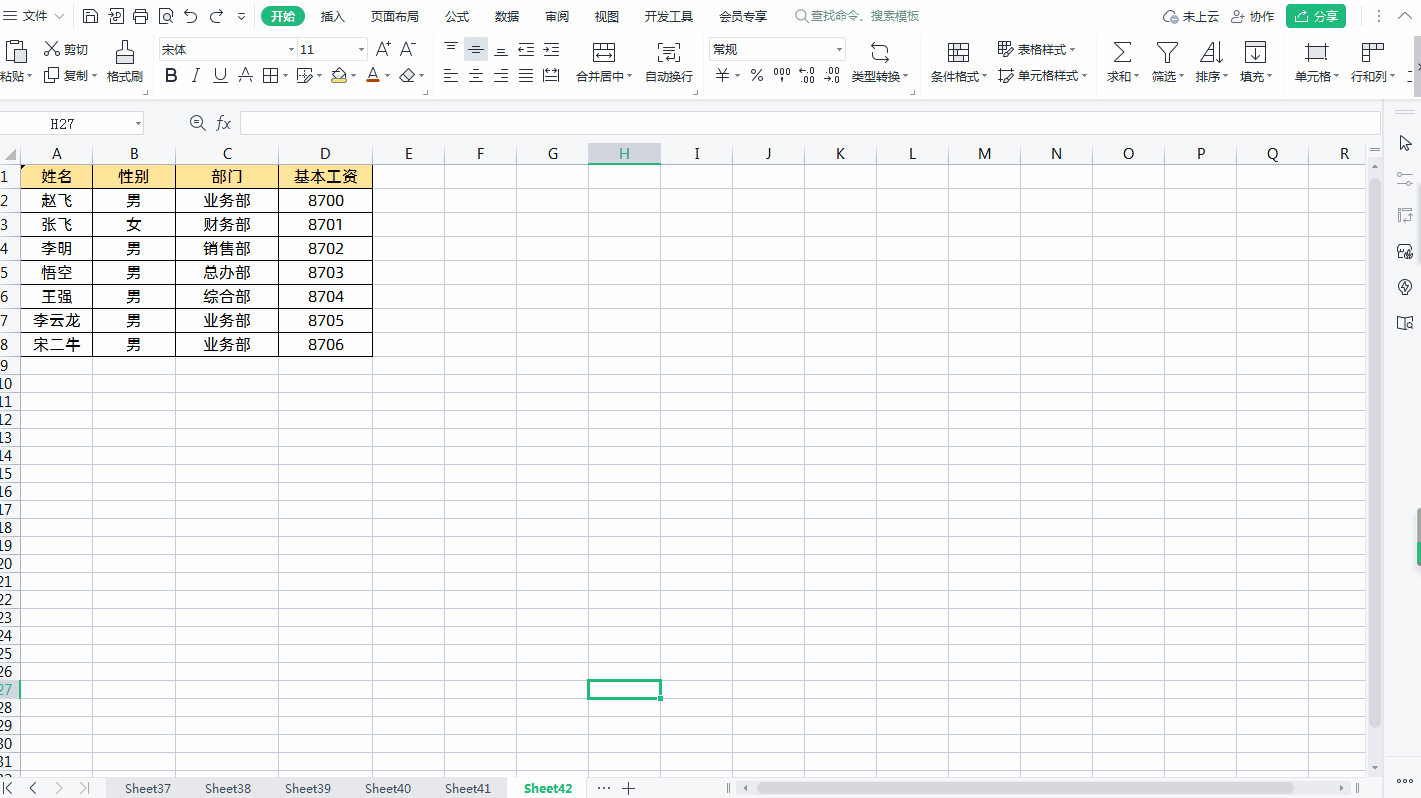Select the Format Painter (格式刷) tool
The width and height of the screenshot is (1421, 798).
tap(125, 62)
